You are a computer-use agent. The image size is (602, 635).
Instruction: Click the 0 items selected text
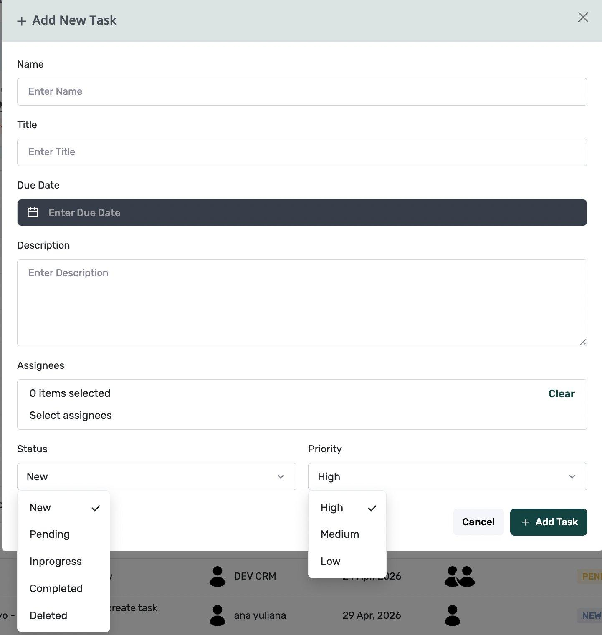pyautogui.click(x=70, y=393)
